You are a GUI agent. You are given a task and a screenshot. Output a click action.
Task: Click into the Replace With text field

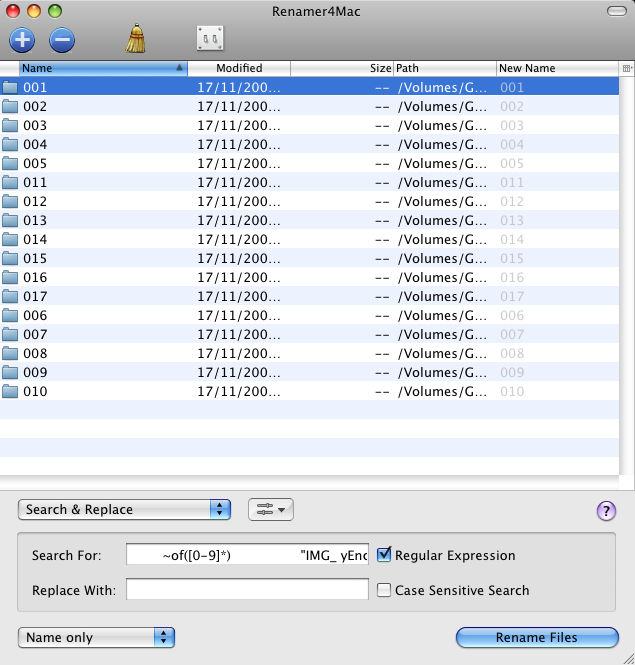[247, 590]
